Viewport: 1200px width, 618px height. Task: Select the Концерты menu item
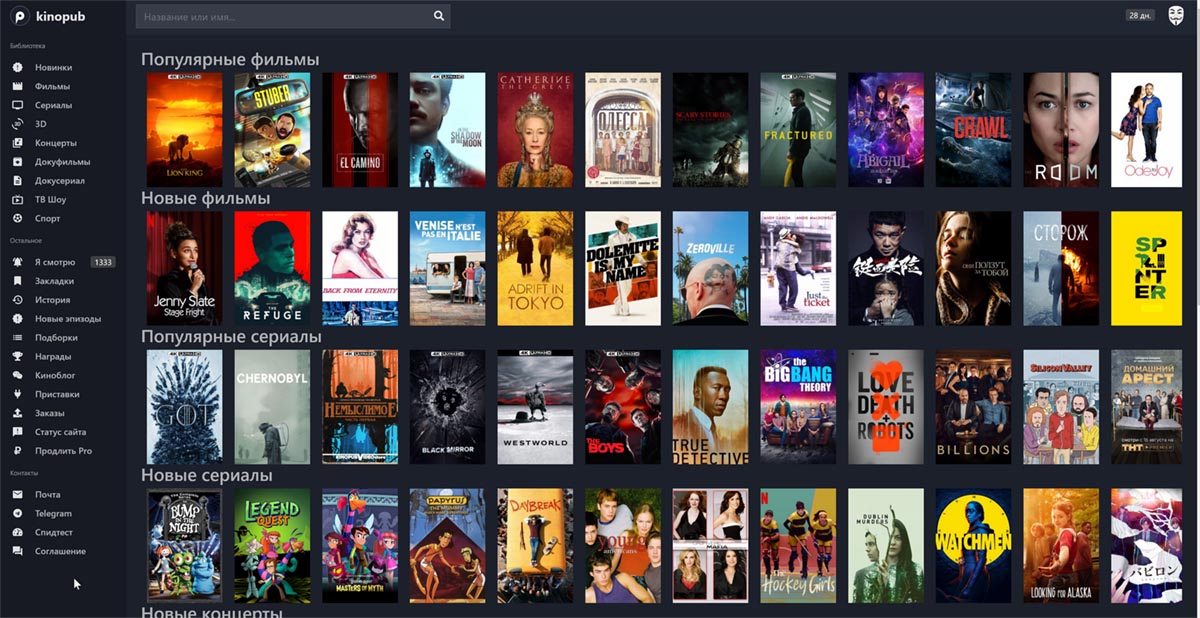pos(55,143)
